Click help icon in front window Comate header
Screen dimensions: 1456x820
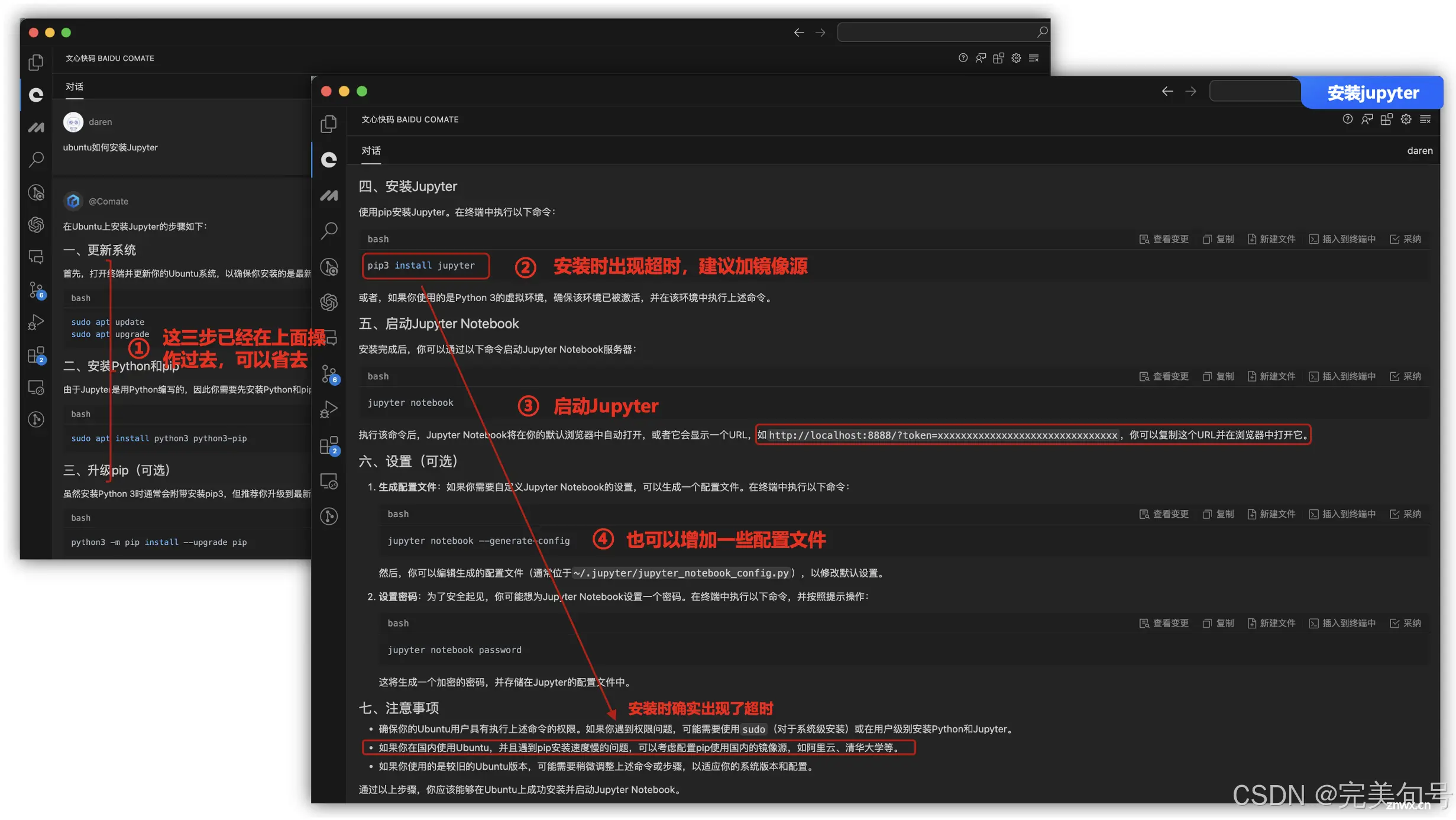(1347, 119)
